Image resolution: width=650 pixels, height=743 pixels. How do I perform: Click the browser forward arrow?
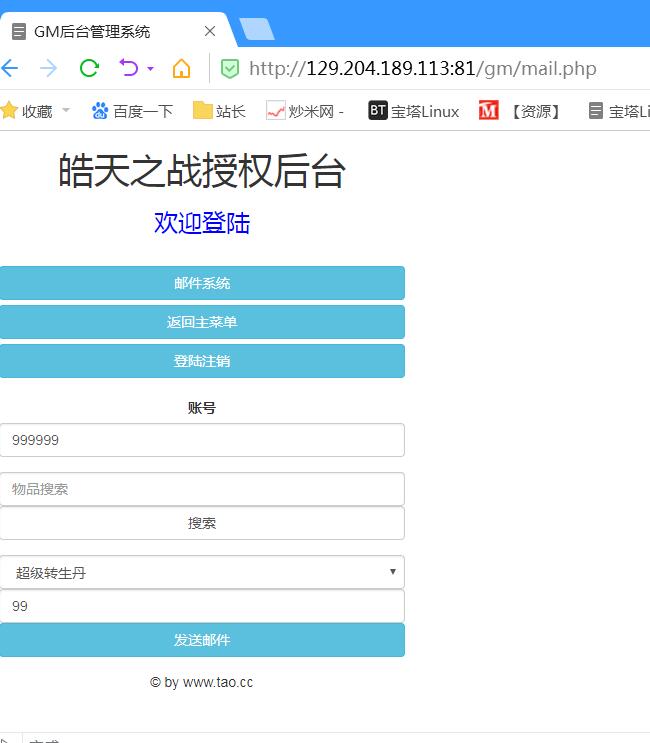pyautogui.click(x=48, y=68)
